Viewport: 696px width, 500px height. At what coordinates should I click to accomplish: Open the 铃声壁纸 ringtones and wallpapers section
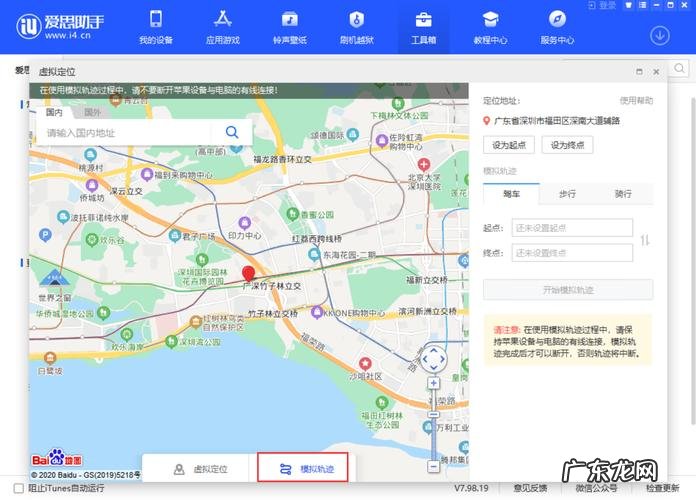[290, 28]
